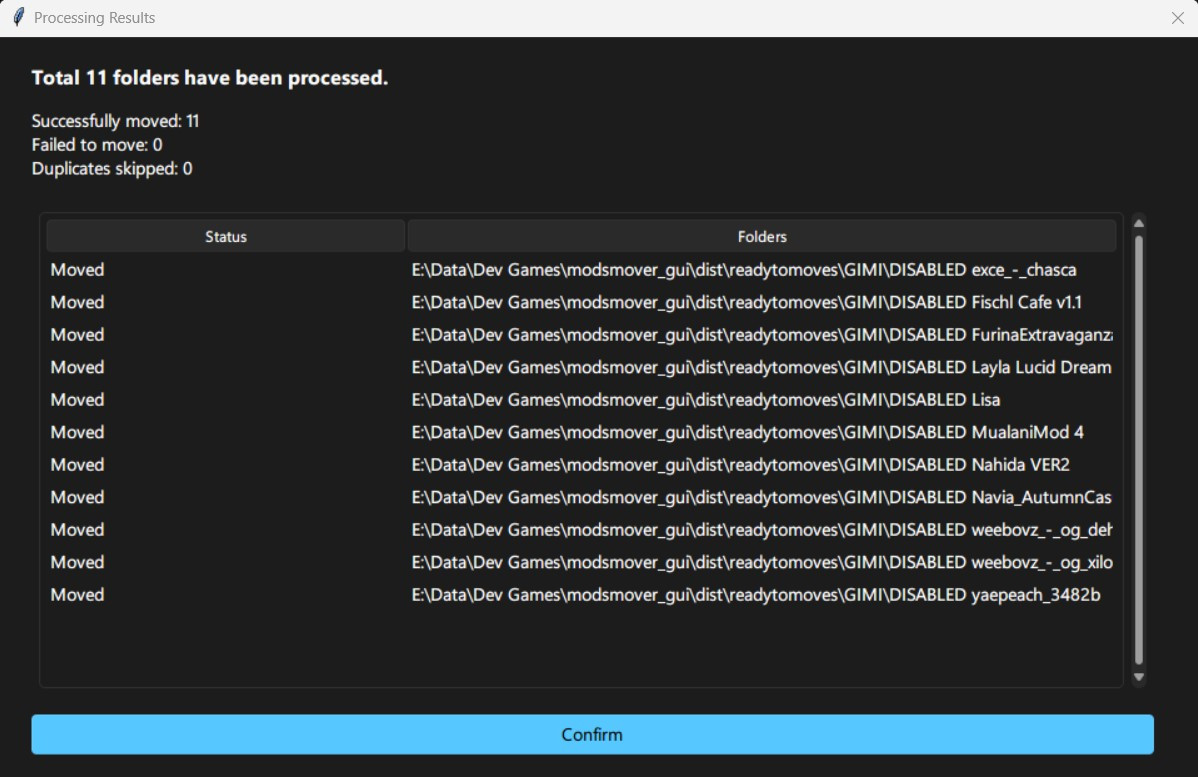
Task: Click the vertical scrollbar track
Action: (x=1139, y=450)
